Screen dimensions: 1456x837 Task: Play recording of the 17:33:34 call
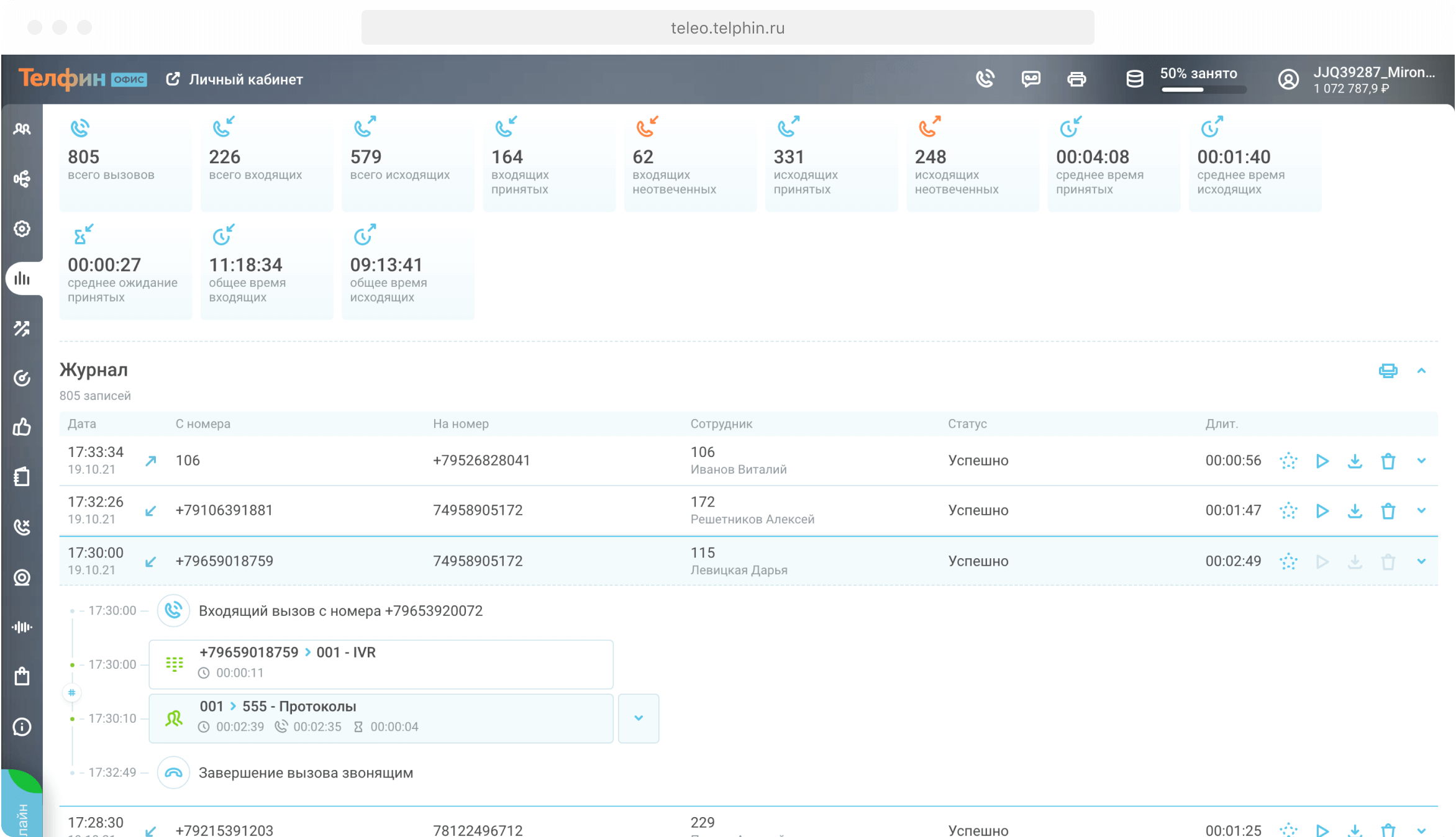click(x=1322, y=461)
